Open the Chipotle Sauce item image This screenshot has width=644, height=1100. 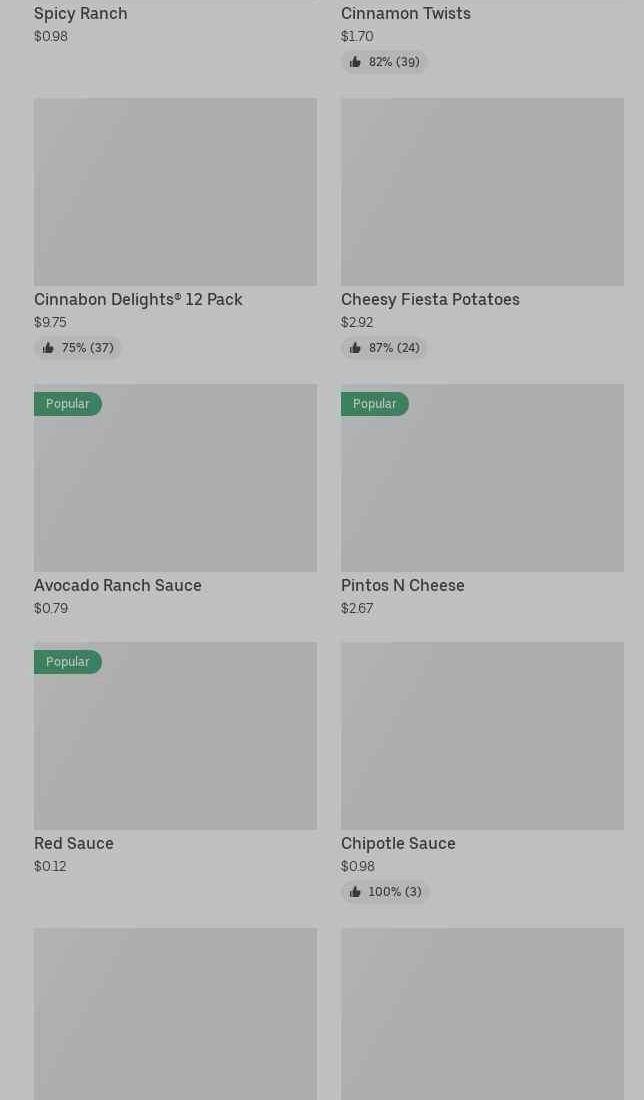pyautogui.click(x=482, y=736)
